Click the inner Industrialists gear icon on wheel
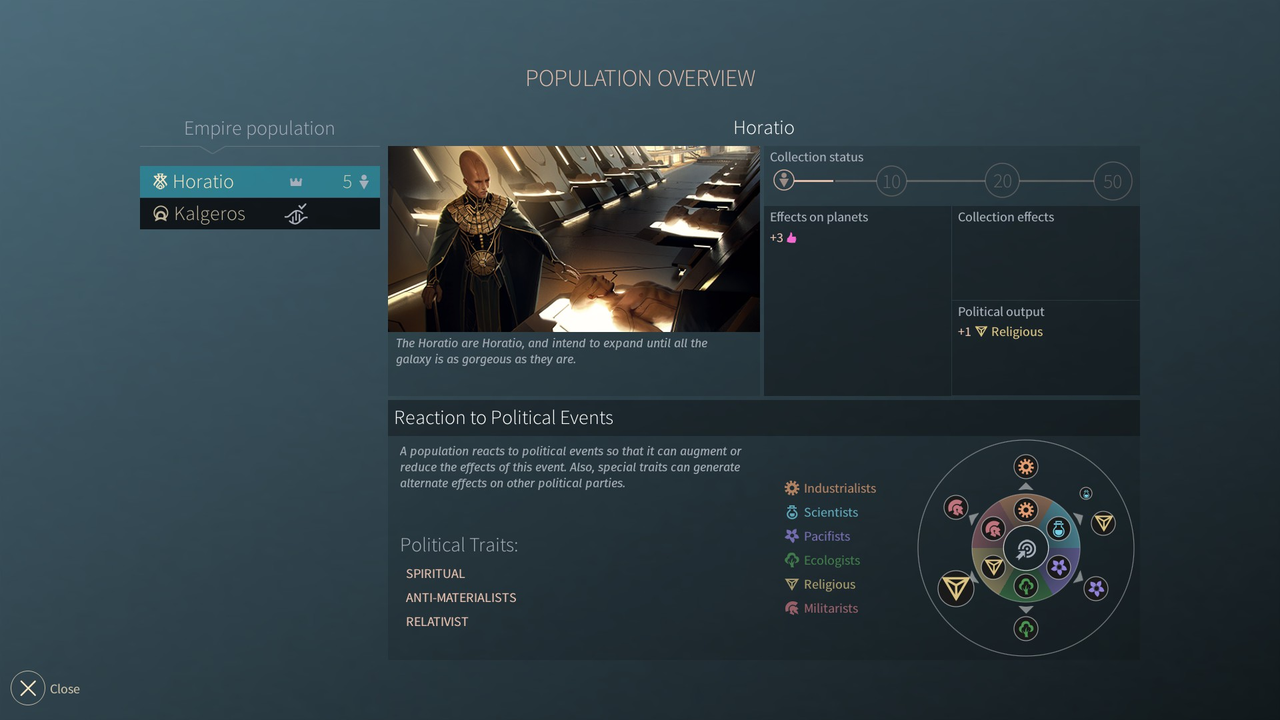Image resolution: width=1280 pixels, height=720 pixels. coord(1026,510)
